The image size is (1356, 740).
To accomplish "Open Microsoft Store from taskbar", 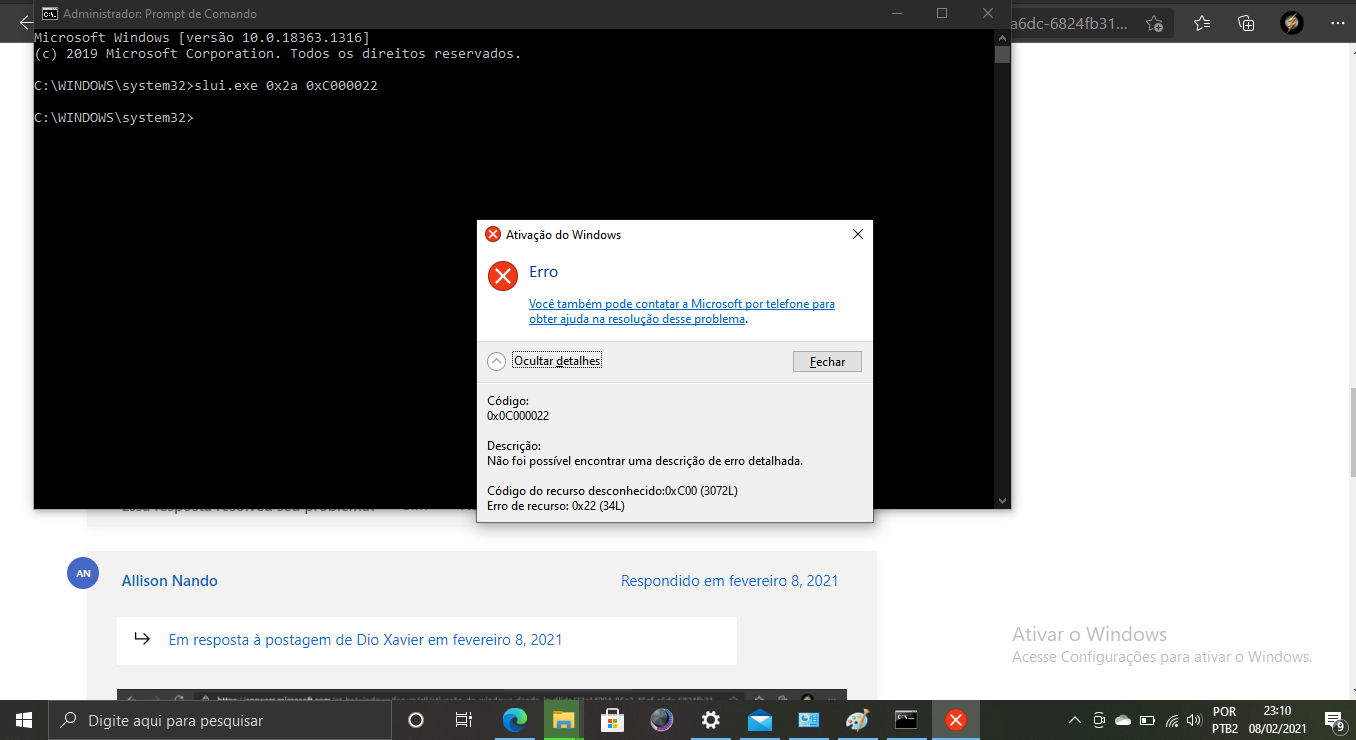I will pyautogui.click(x=613, y=720).
